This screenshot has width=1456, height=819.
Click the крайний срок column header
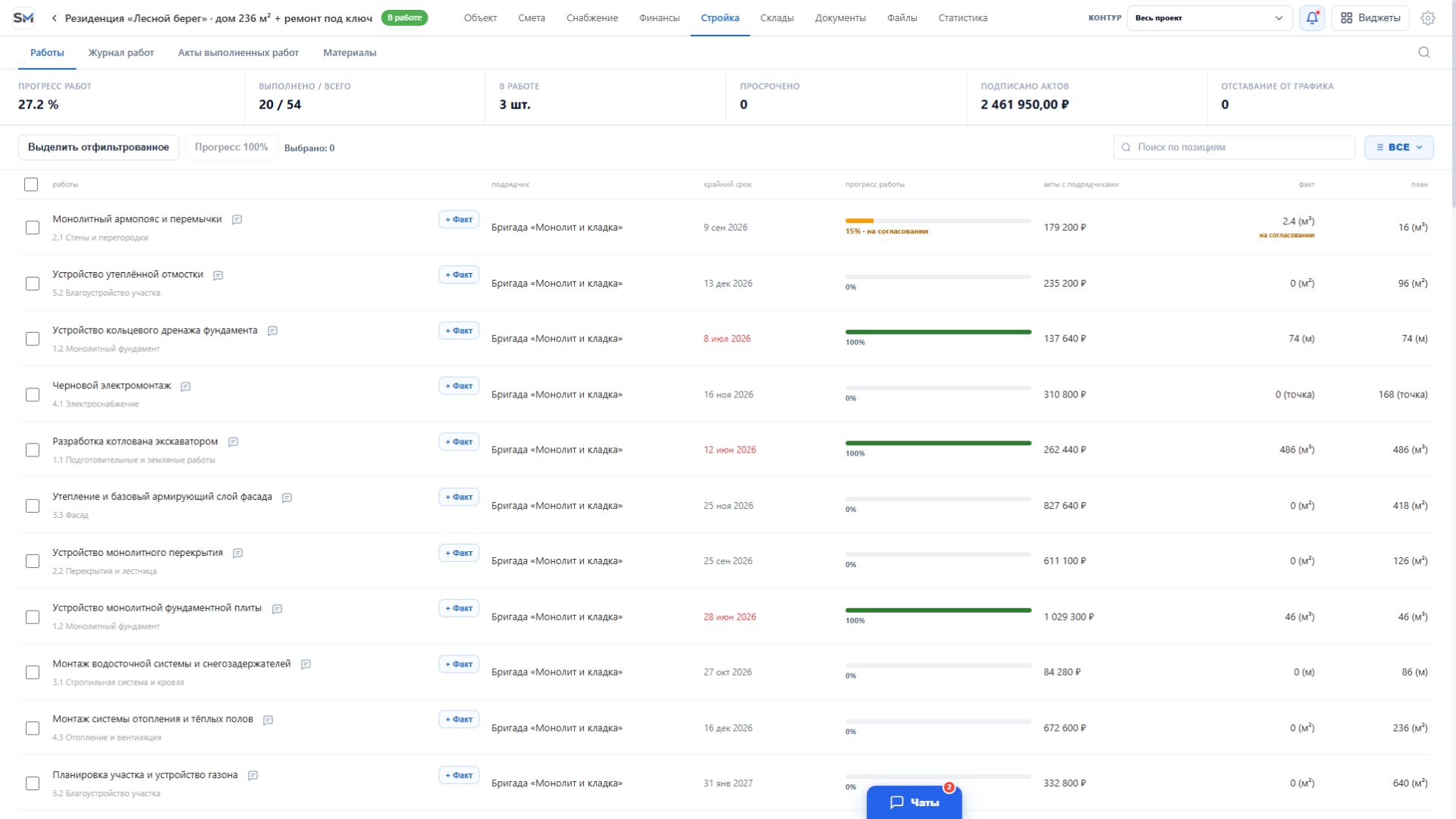727,184
